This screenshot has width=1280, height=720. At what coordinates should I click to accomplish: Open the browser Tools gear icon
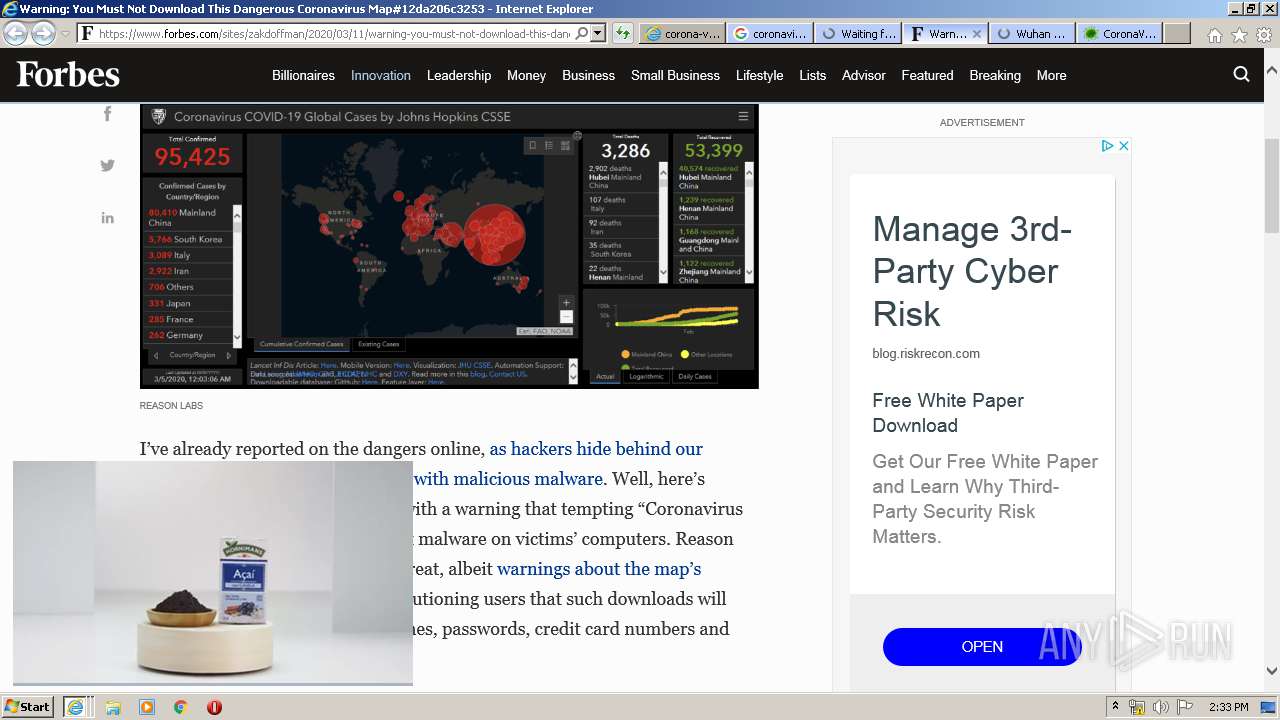[1263, 34]
